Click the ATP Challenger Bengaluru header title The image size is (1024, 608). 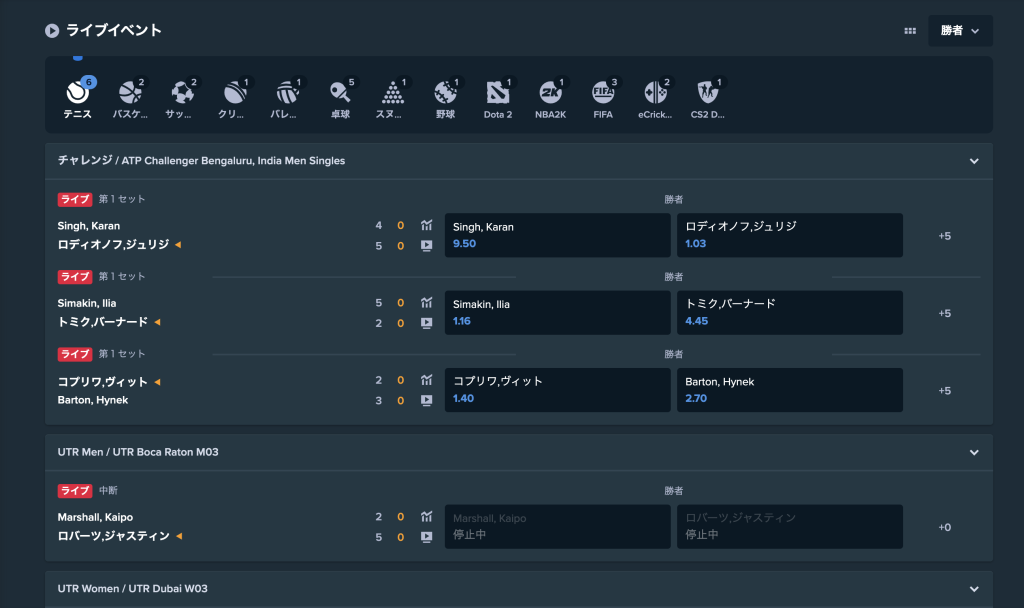[201, 161]
